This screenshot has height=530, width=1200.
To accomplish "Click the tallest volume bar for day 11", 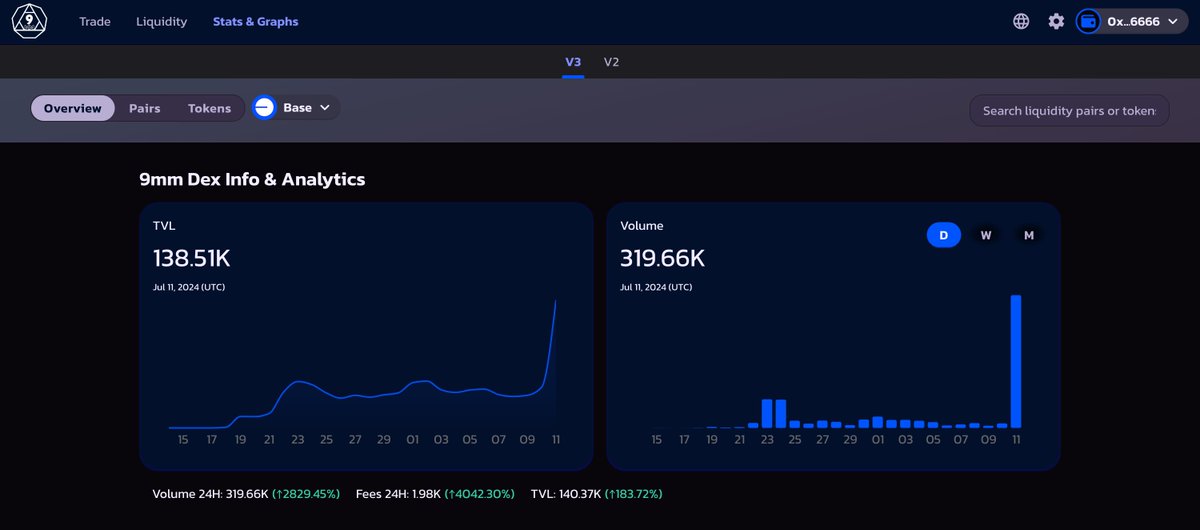I will pos(1016,361).
